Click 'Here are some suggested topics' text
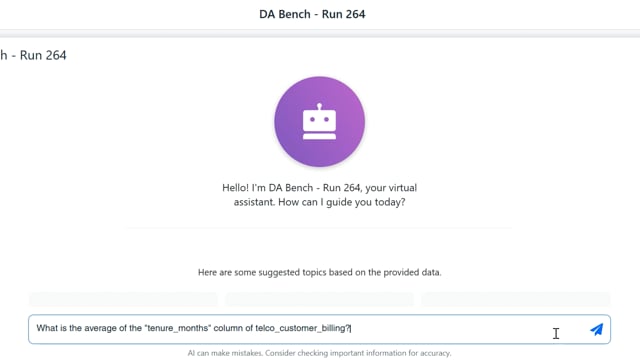 320,272
